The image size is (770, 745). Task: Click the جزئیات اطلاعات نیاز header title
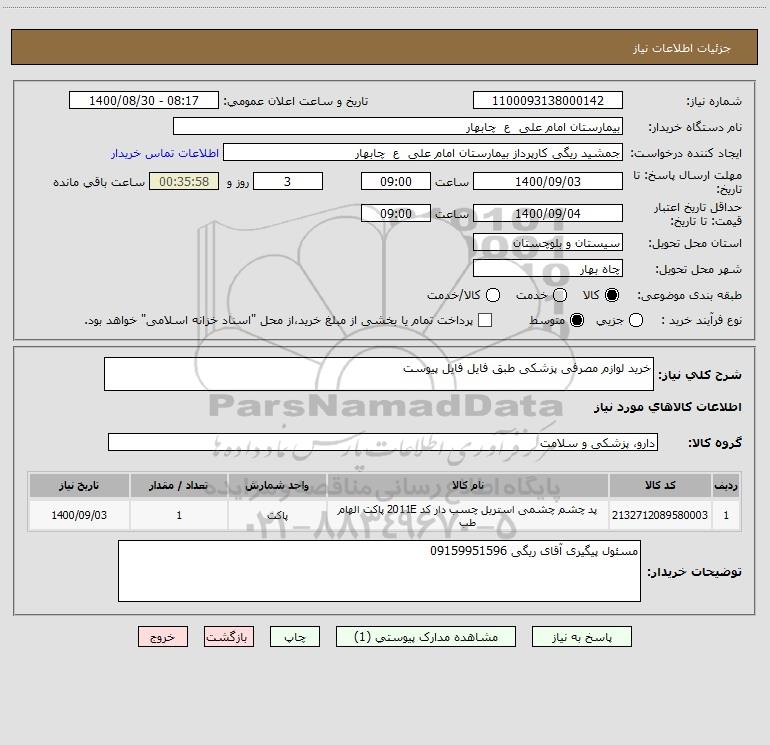coord(682,48)
